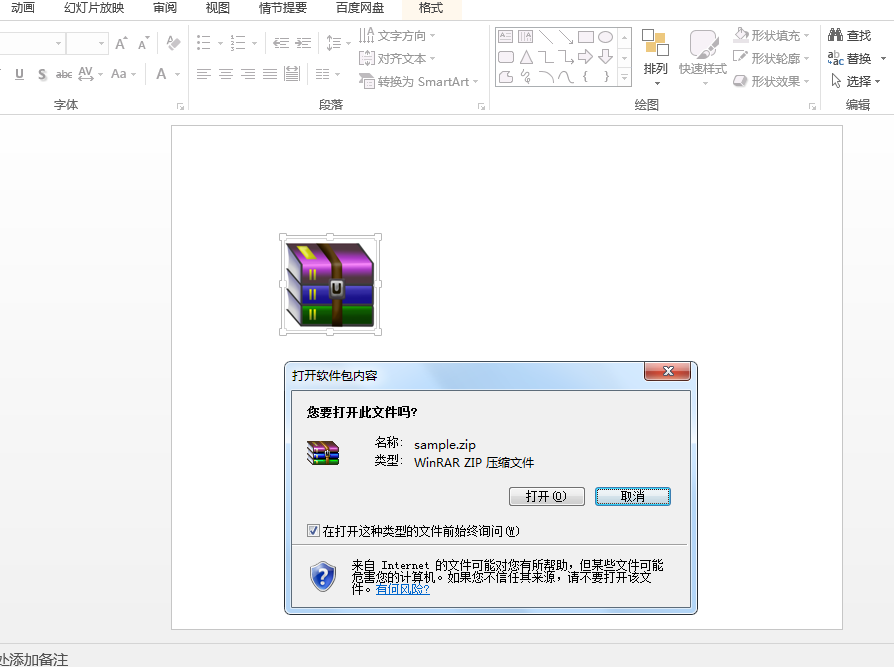Screen dimensions: 894x667
Task: Toggle strikethrough abc button
Action: pyautogui.click(x=63, y=74)
